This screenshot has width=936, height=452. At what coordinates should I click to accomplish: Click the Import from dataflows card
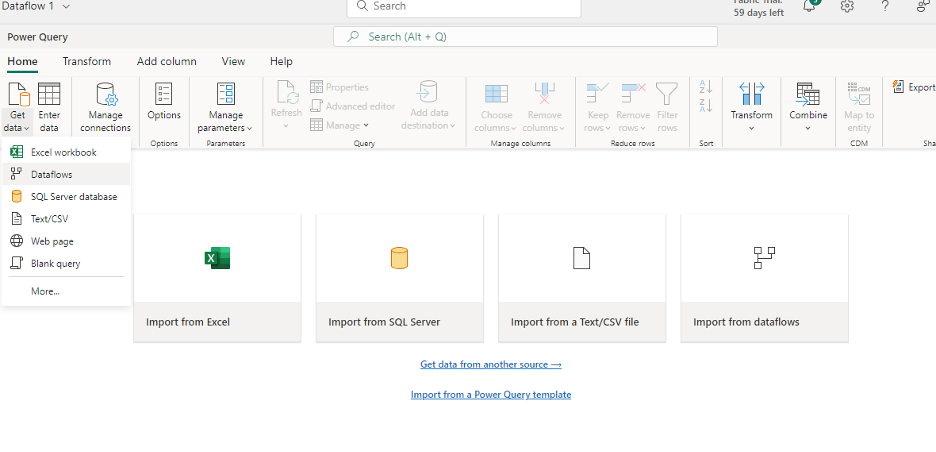pyautogui.click(x=765, y=278)
